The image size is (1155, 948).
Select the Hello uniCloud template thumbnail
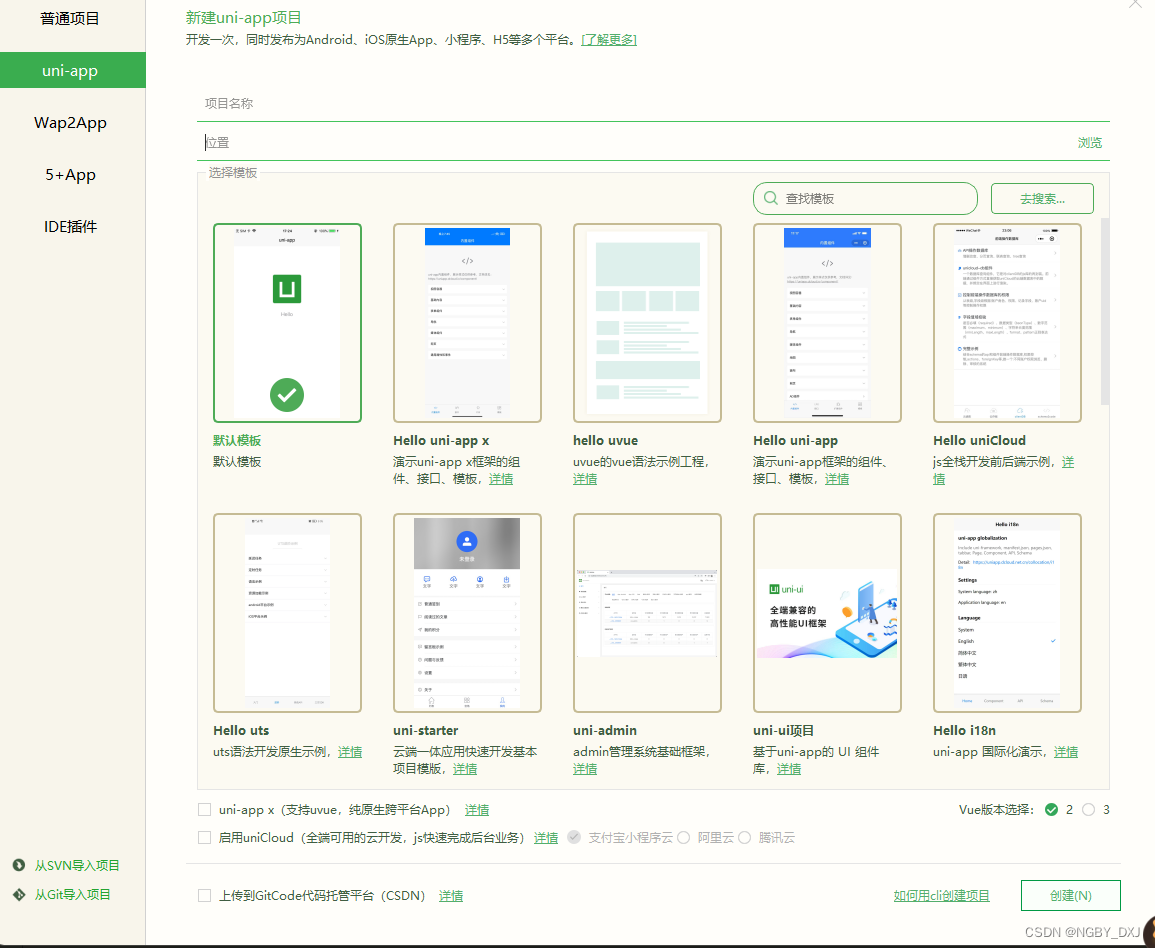click(1007, 323)
